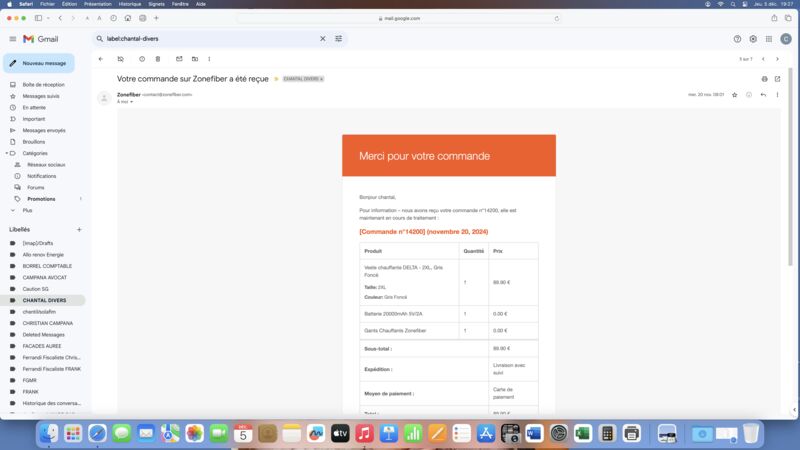800x450 pixels.
Task: Open Safari Présentation menu
Action: point(97,4)
